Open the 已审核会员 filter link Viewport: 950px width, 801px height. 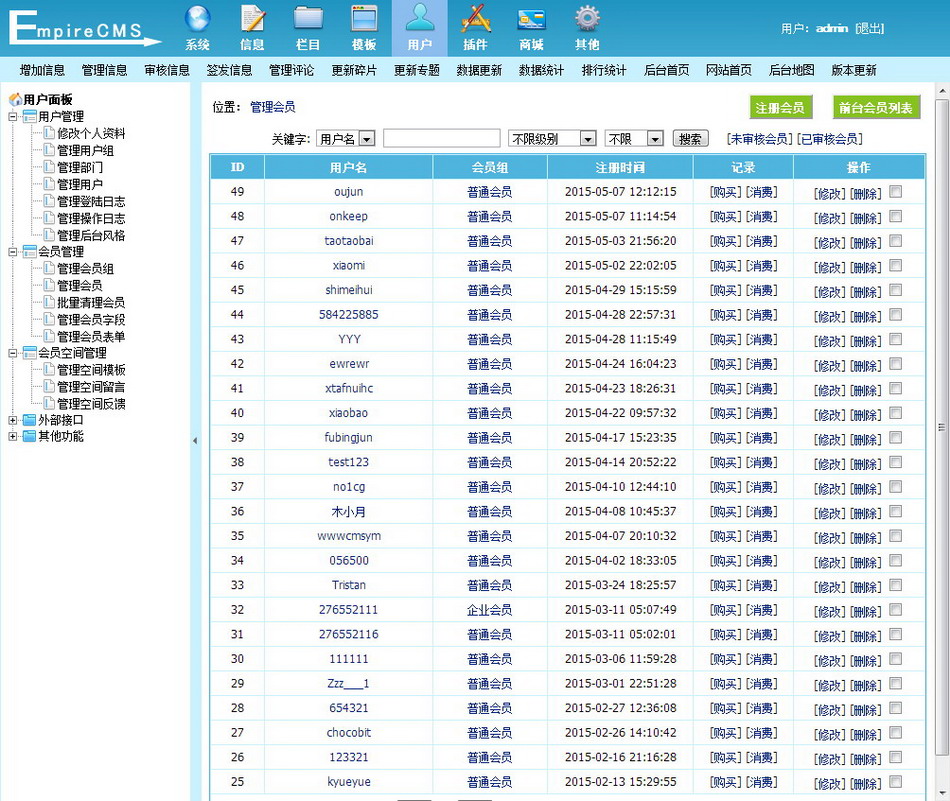coord(830,139)
